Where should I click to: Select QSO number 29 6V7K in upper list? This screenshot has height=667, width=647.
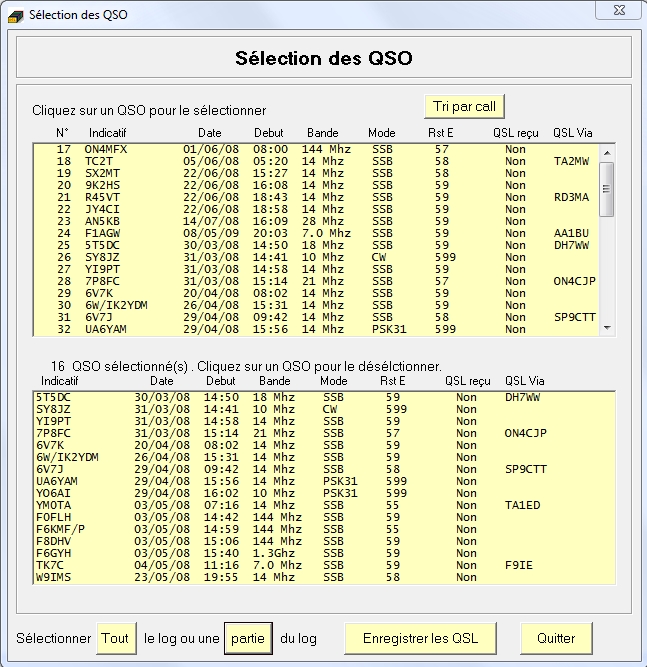coord(316,293)
